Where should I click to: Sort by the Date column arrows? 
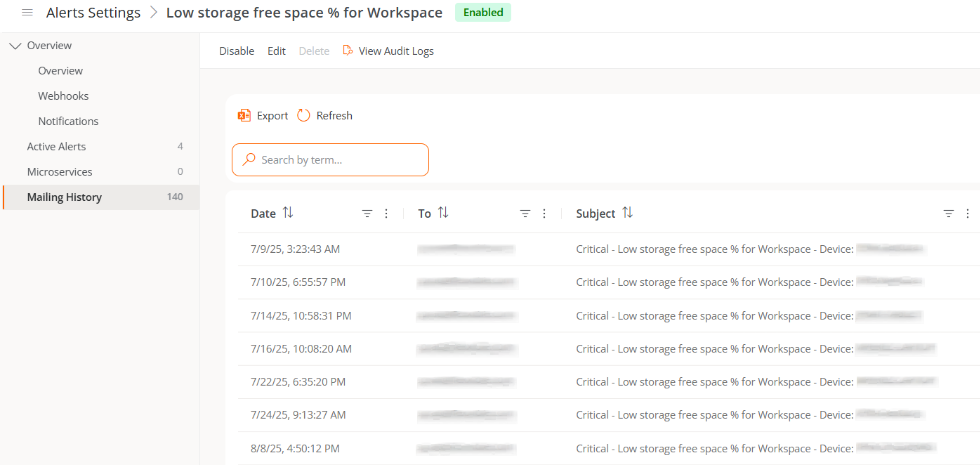(x=288, y=213)
